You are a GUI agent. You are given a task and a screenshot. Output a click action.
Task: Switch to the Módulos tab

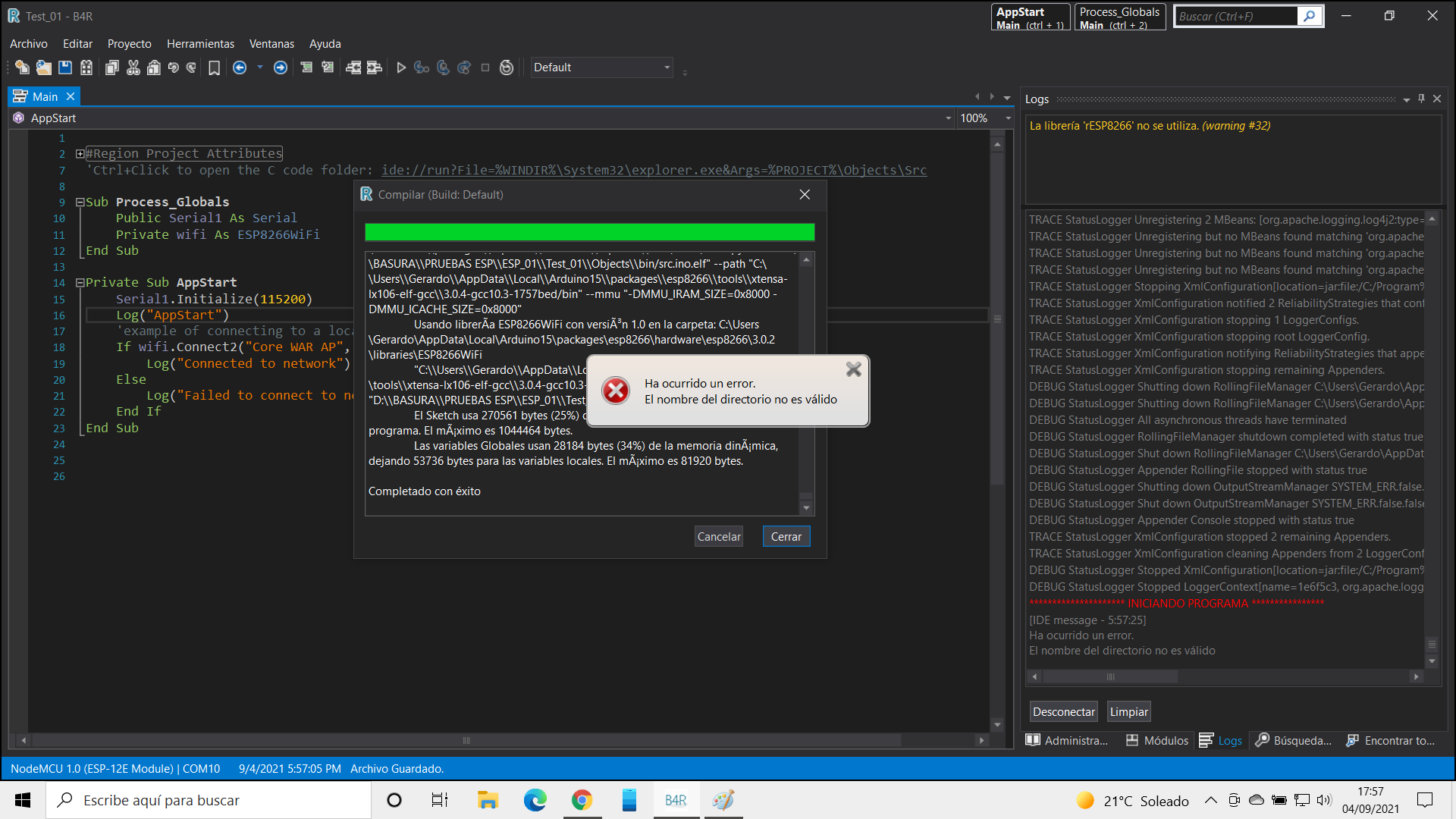[1157, 740]
